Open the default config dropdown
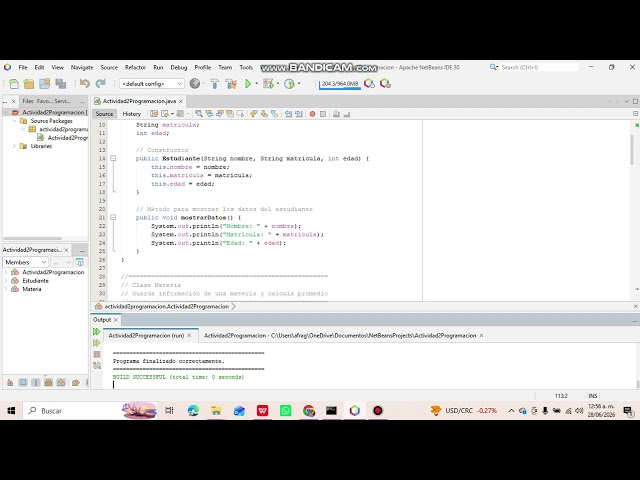Viewport: 640px width, 480px height. pos(152,84)
